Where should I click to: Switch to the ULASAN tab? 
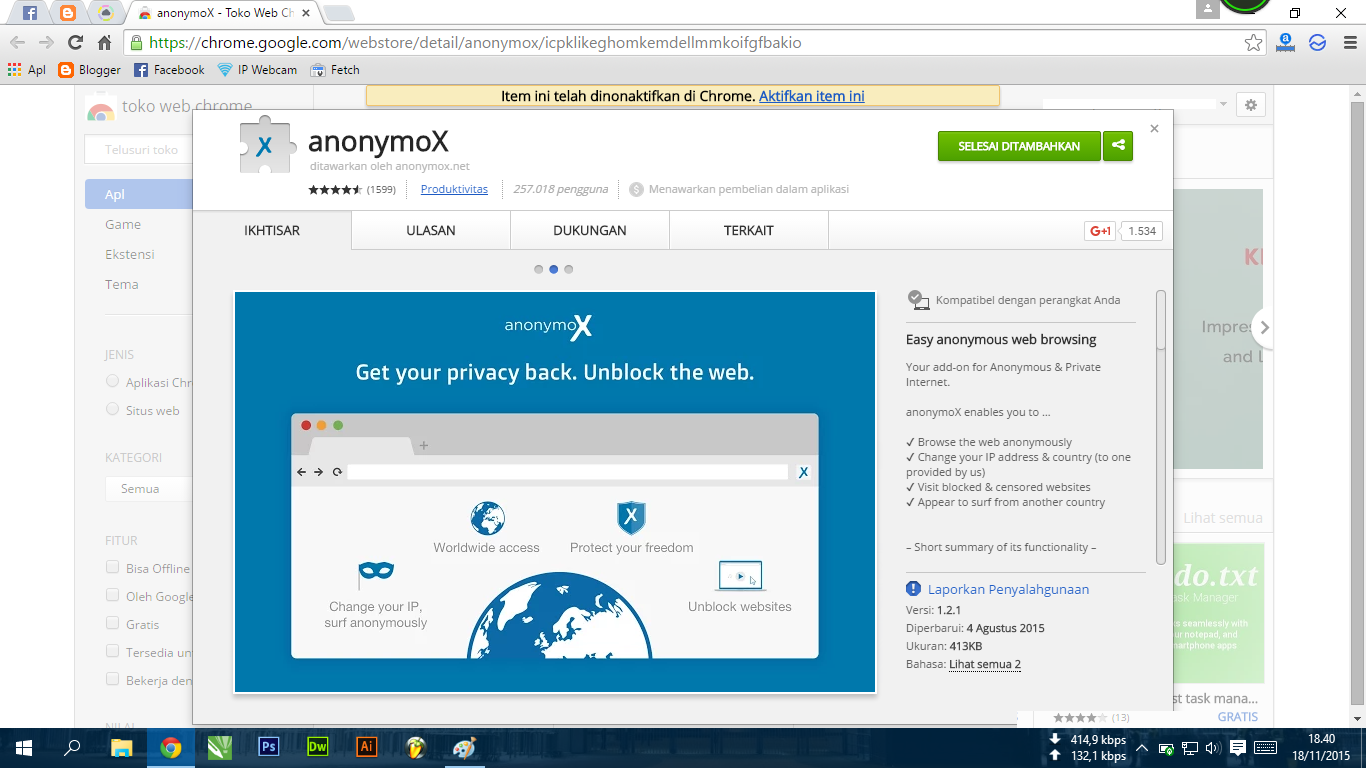coord(431,230)
